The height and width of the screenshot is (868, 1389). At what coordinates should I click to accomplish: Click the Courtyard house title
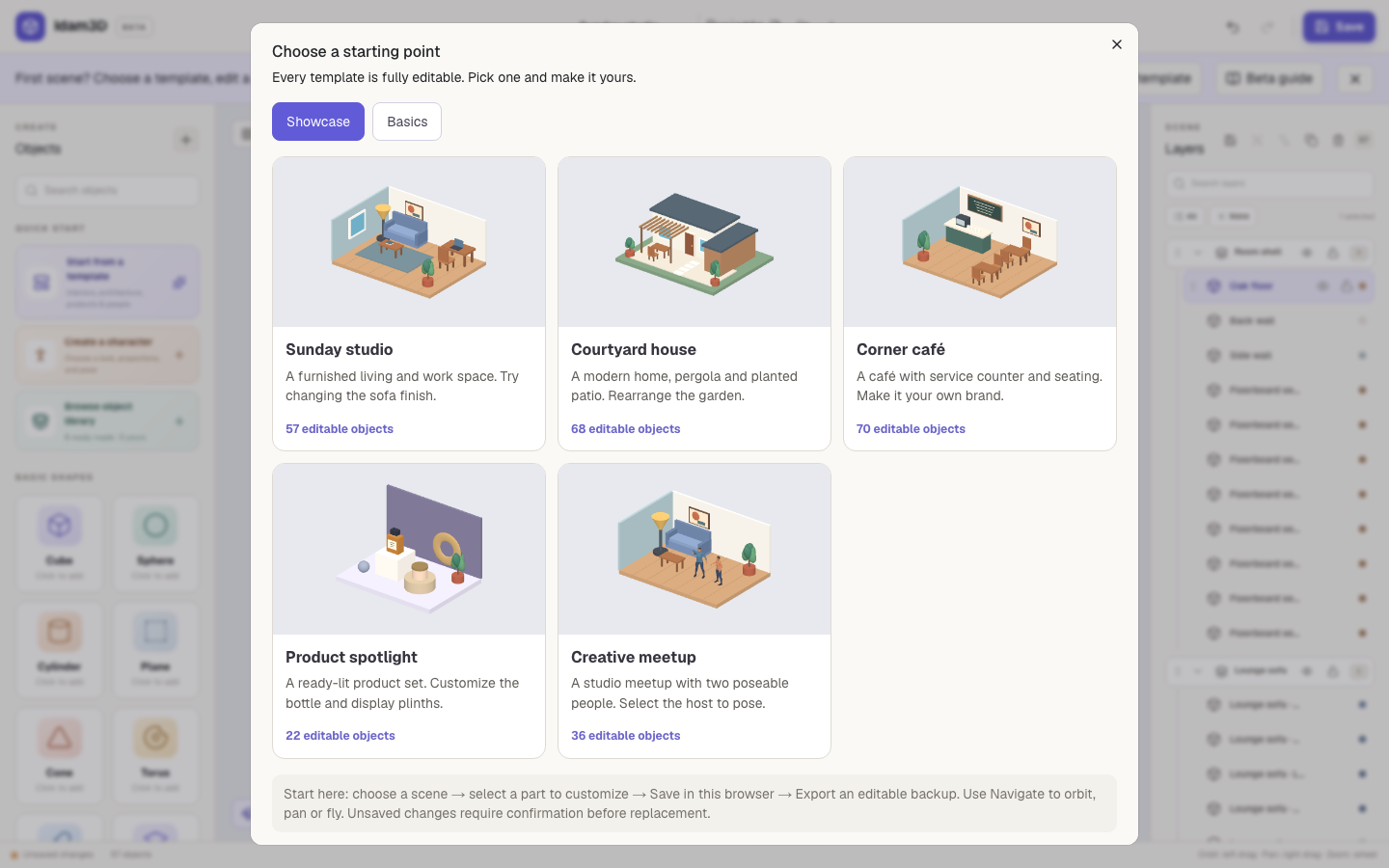634,349
